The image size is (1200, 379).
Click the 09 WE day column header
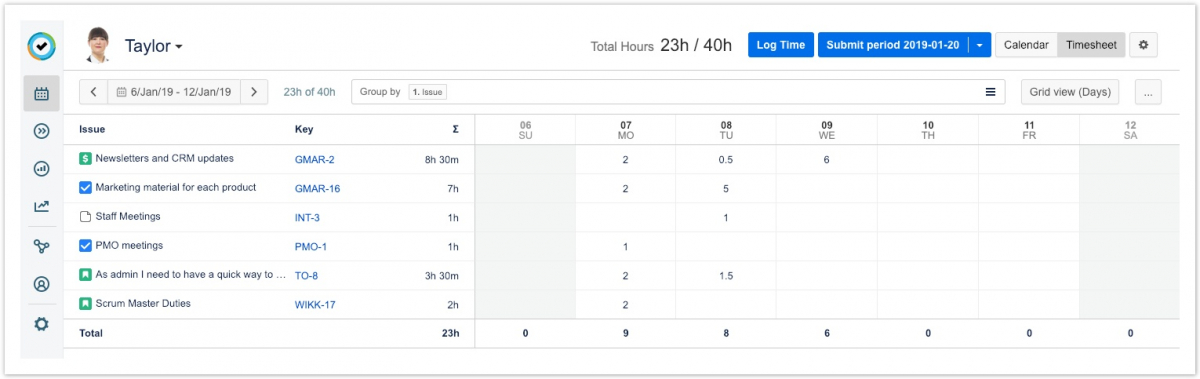click(827, 130)
